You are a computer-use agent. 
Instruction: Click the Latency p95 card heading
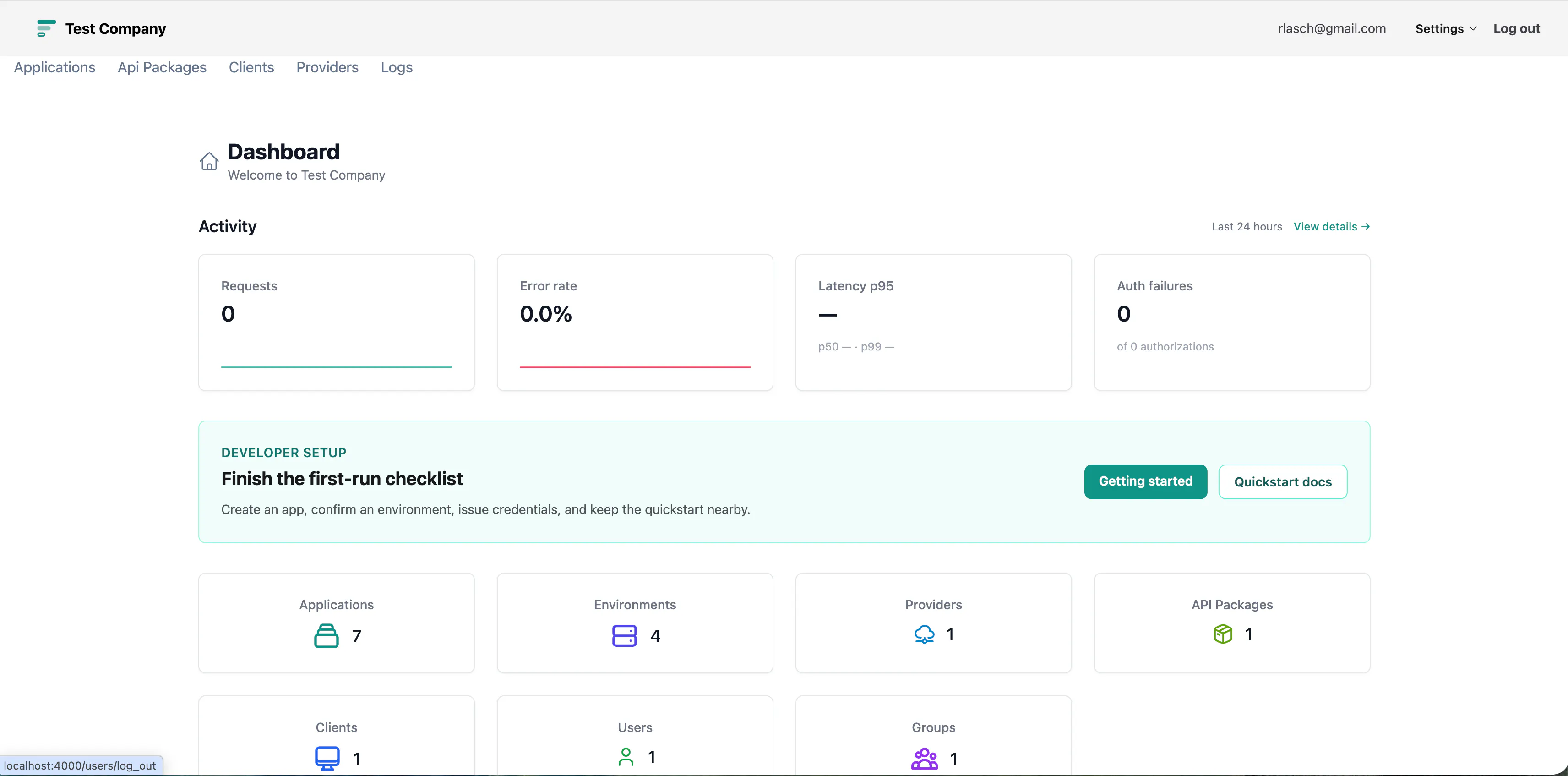855,286
